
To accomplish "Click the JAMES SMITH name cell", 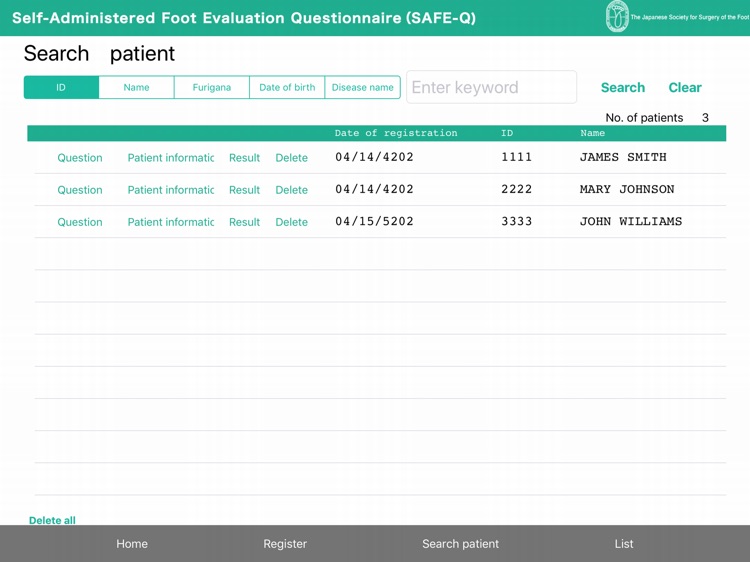I will [x=623, y=157].
